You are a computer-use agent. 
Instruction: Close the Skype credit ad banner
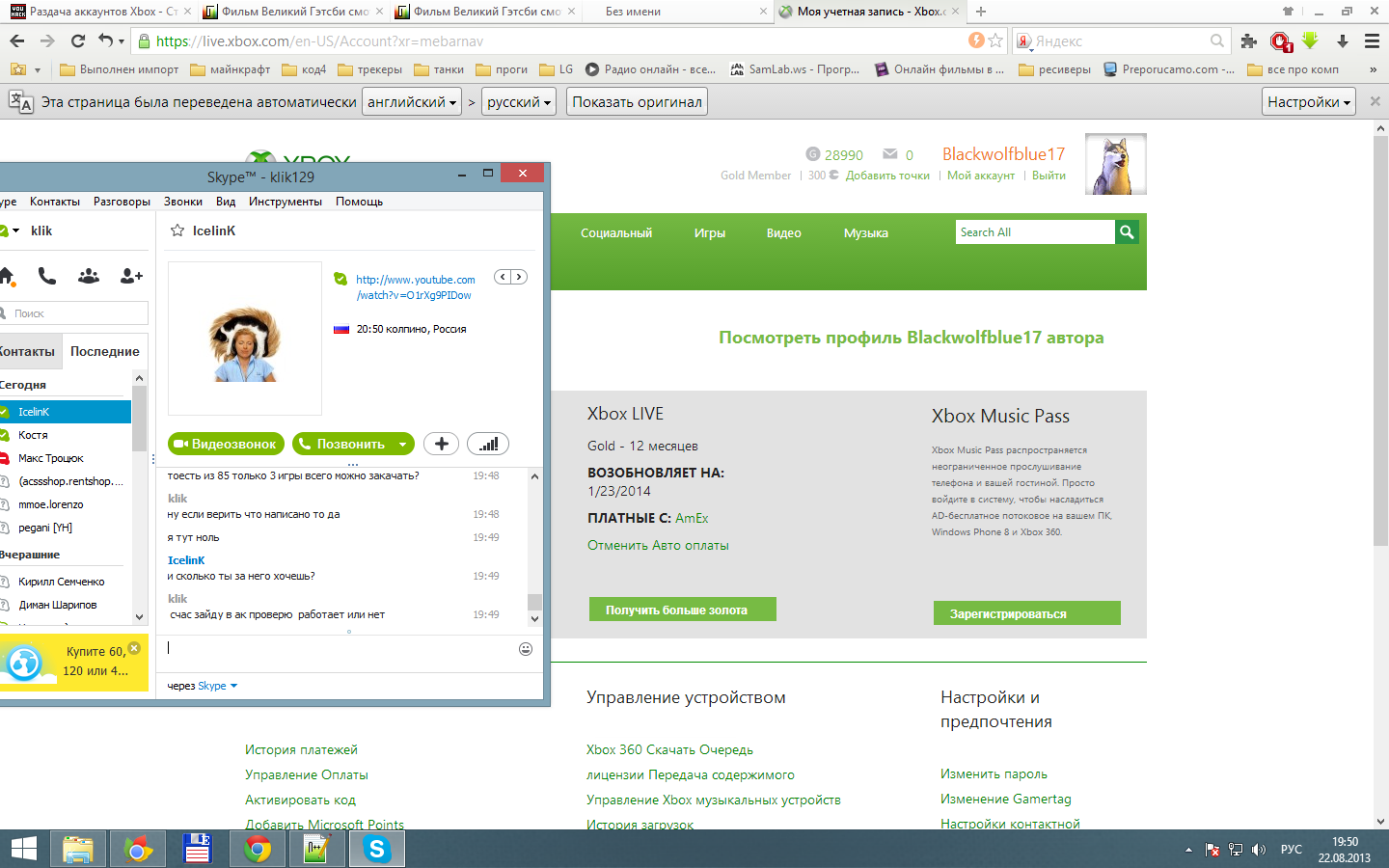[134, 648]
